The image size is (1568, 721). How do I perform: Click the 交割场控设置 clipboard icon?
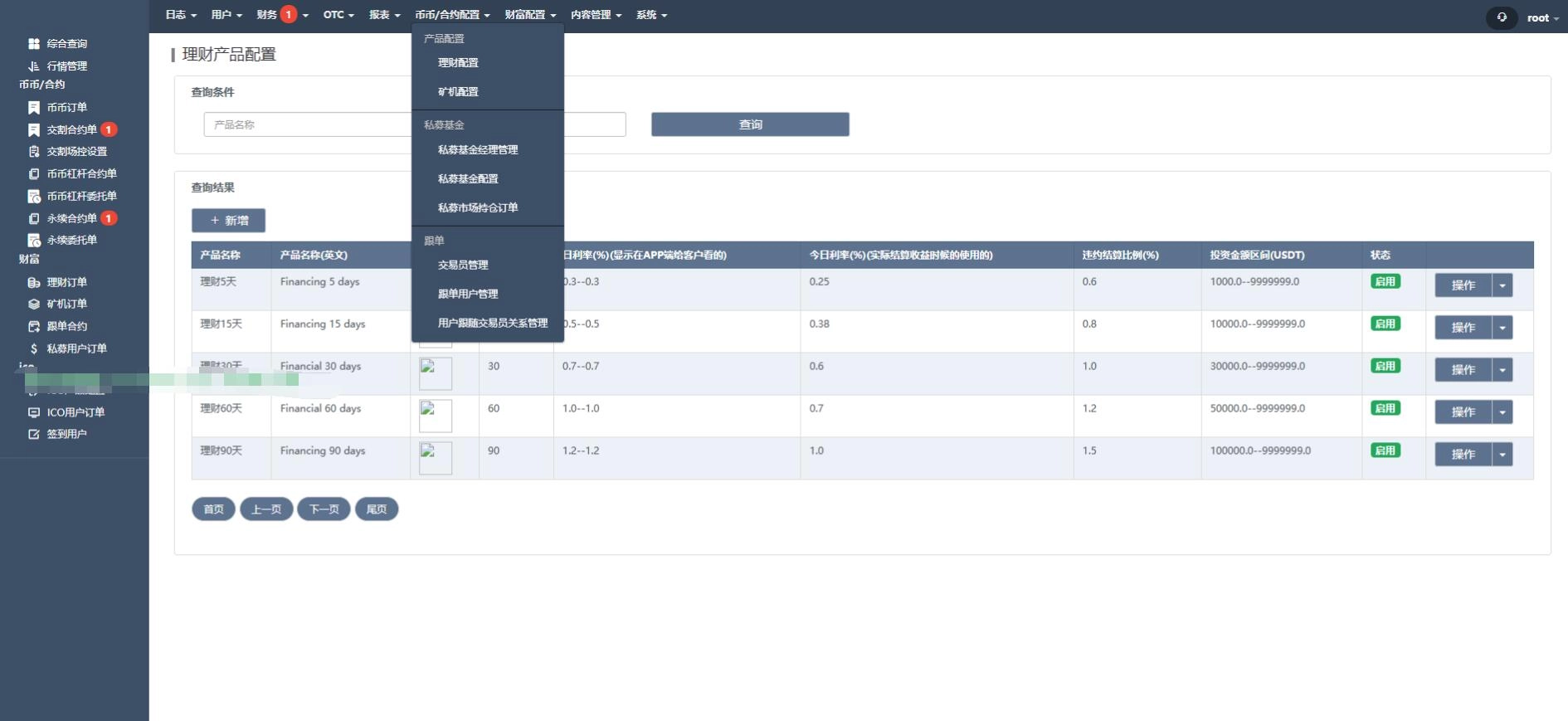click(34, 152)
